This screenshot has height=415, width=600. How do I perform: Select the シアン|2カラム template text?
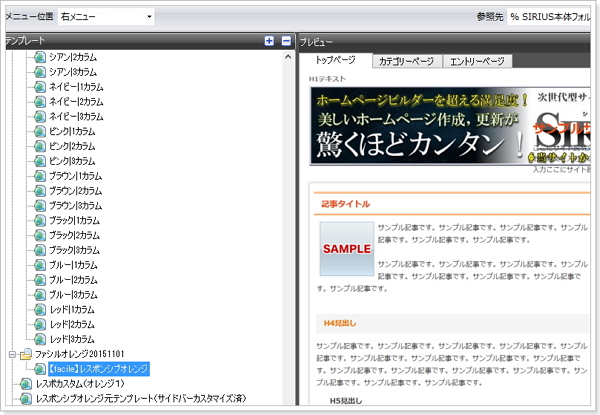(73, 57)
